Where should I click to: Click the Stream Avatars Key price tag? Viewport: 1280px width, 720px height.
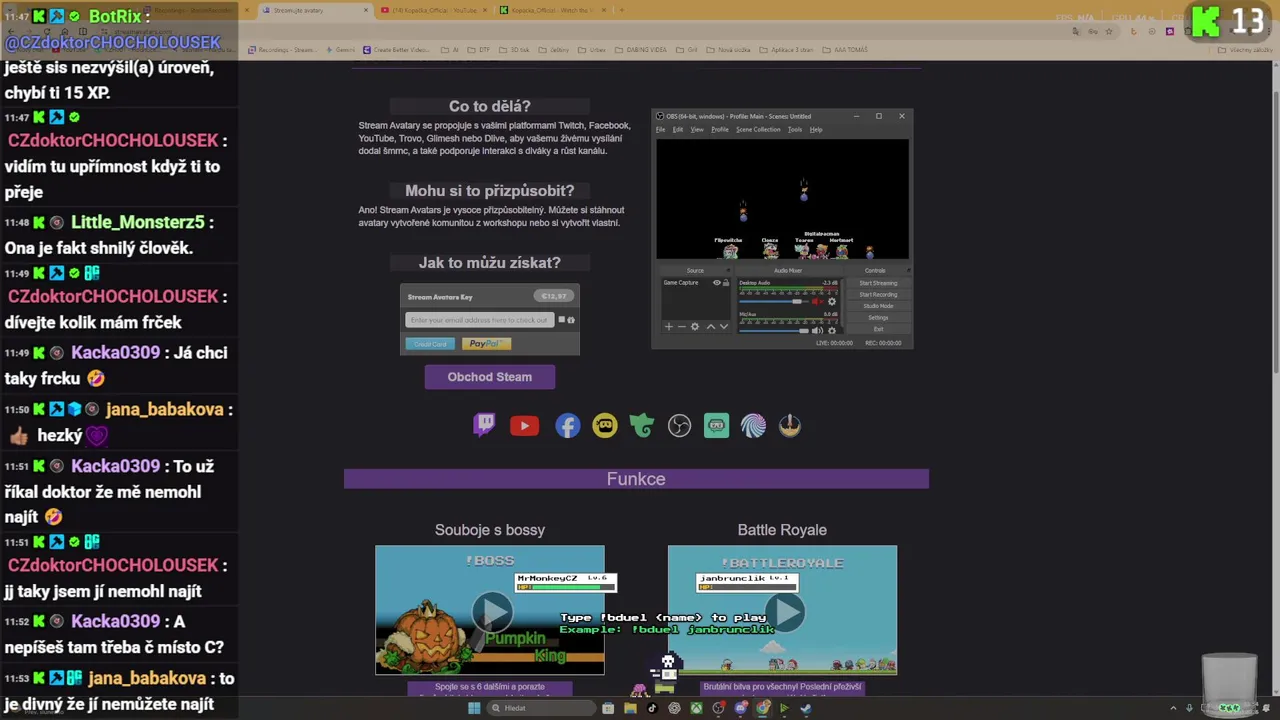click(553, 296)
